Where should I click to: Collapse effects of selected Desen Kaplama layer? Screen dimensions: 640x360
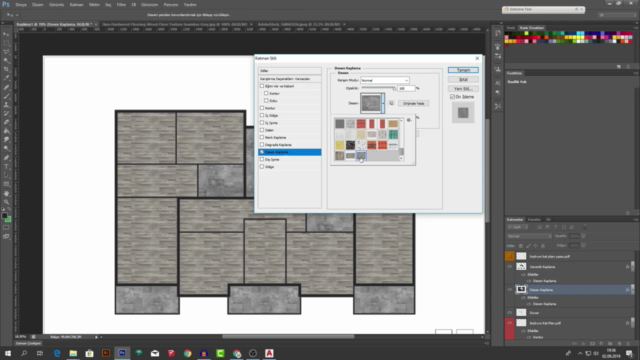pyautogui.click(x=632, y=289)
